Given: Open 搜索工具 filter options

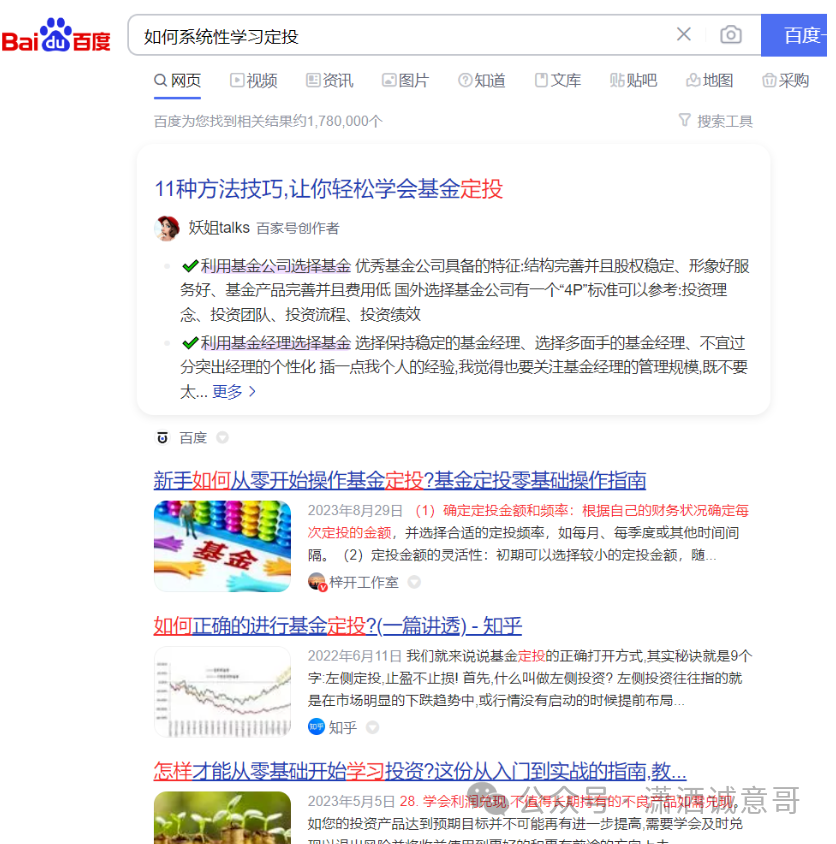Looking at the screenshot, I should click(715, 121).
